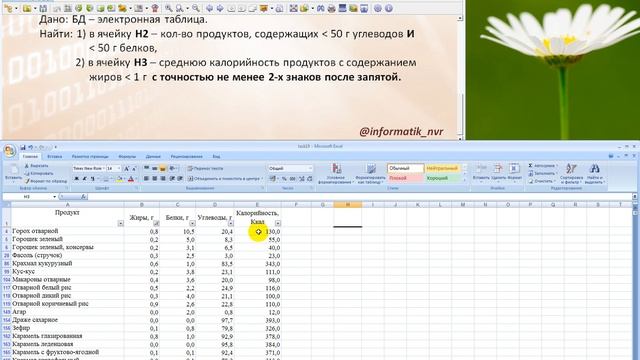Viewport: 640px width, 360px height.
Task: Open Форматировать как таблицу gallery
Action: (371, 173)
